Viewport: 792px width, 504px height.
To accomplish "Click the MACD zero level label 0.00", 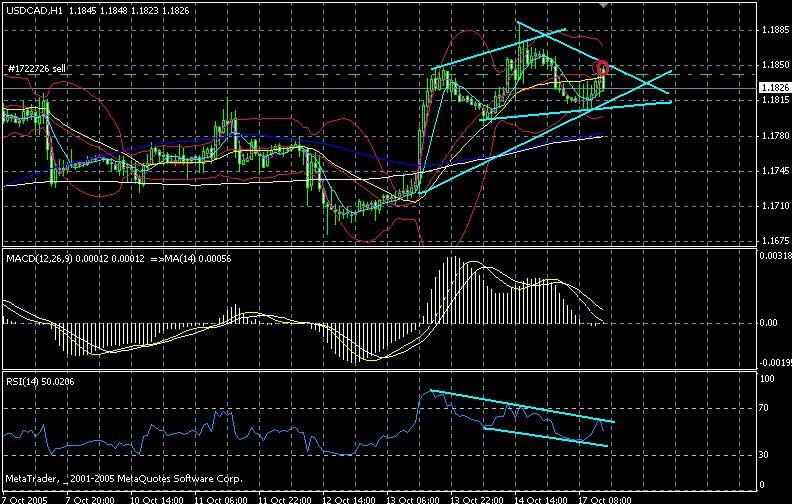I will (769, 323).
